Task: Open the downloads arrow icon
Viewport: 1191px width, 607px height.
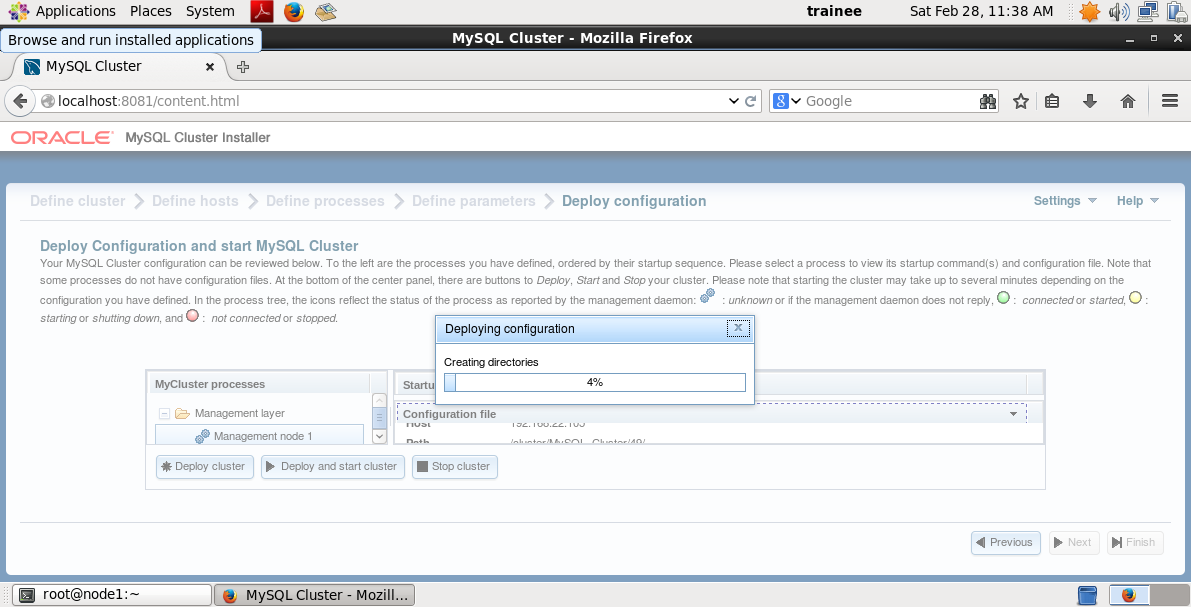Action: [x=1090, y=101]
